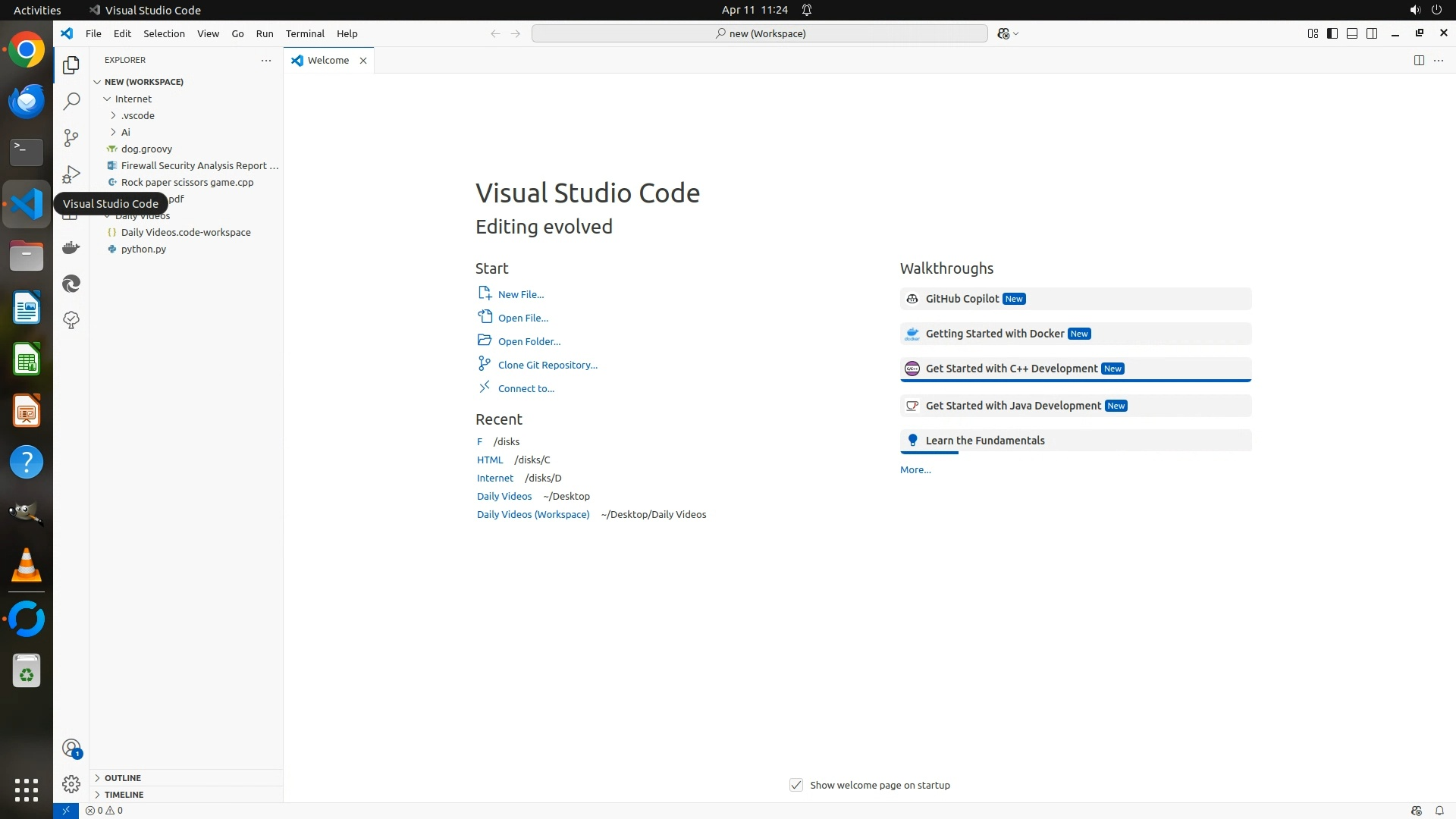Toggle the bottom panel layout button

[x=1352, y=33]
